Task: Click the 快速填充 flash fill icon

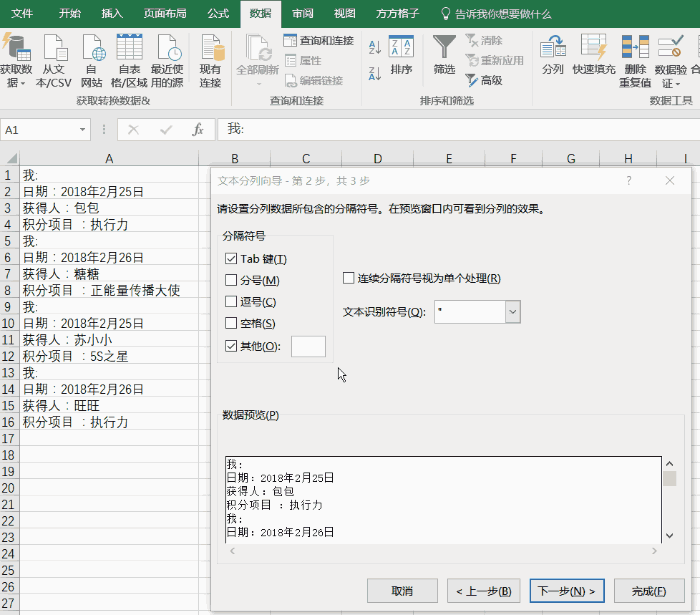Action: pos(594,55)
